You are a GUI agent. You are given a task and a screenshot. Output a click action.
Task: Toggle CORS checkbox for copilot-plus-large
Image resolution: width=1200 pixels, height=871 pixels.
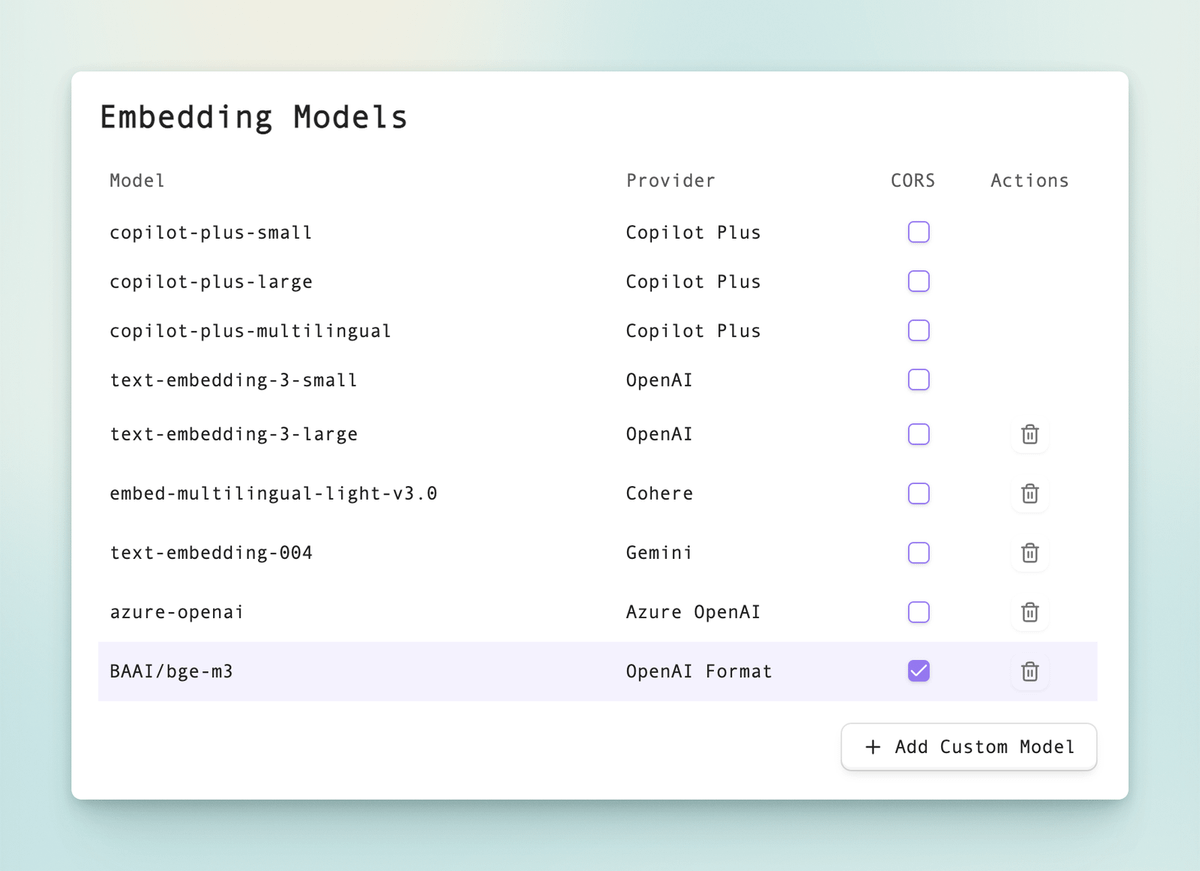(x=918, y=281)
